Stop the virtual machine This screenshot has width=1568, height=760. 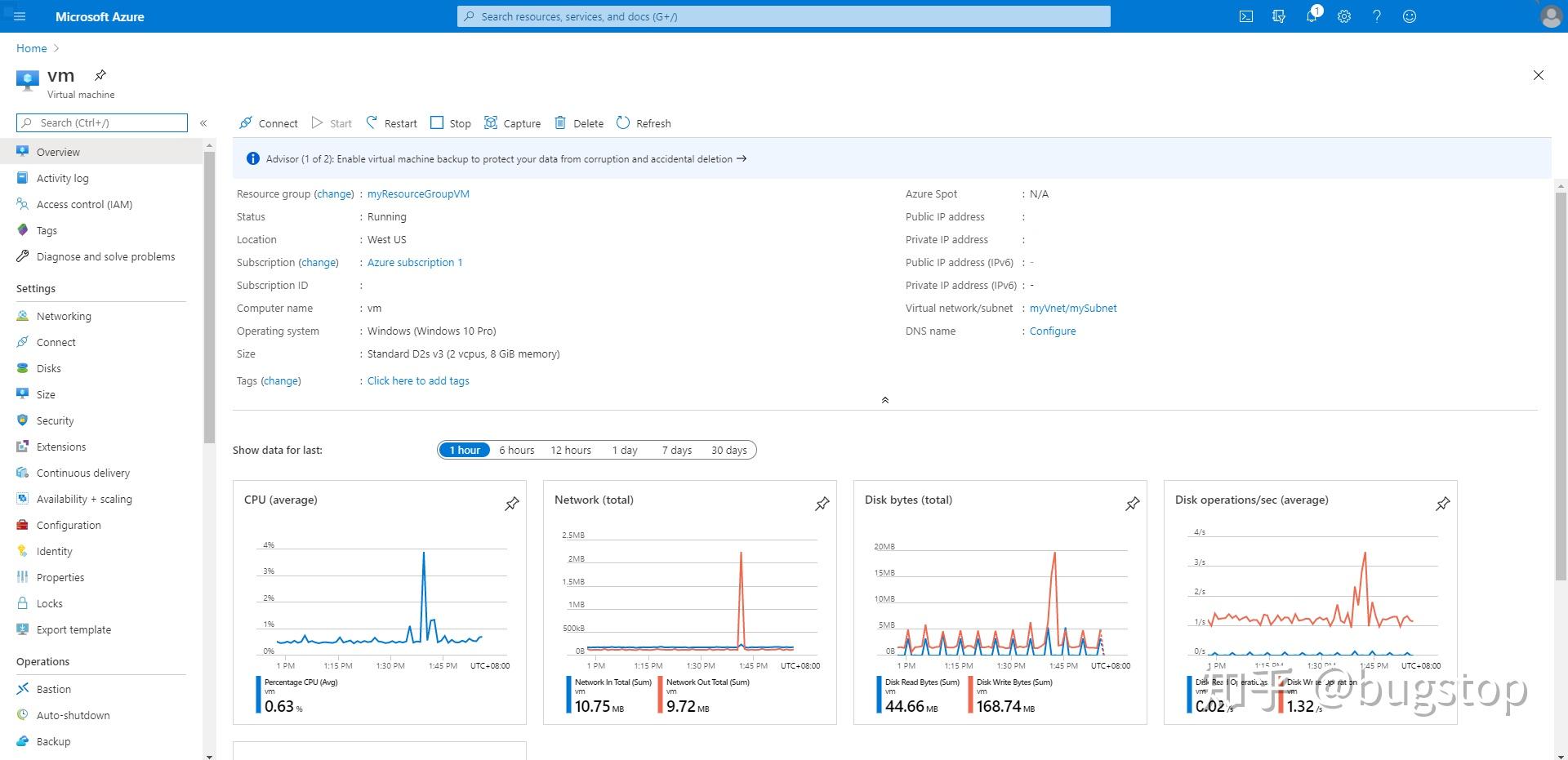[x=451, y=123]
